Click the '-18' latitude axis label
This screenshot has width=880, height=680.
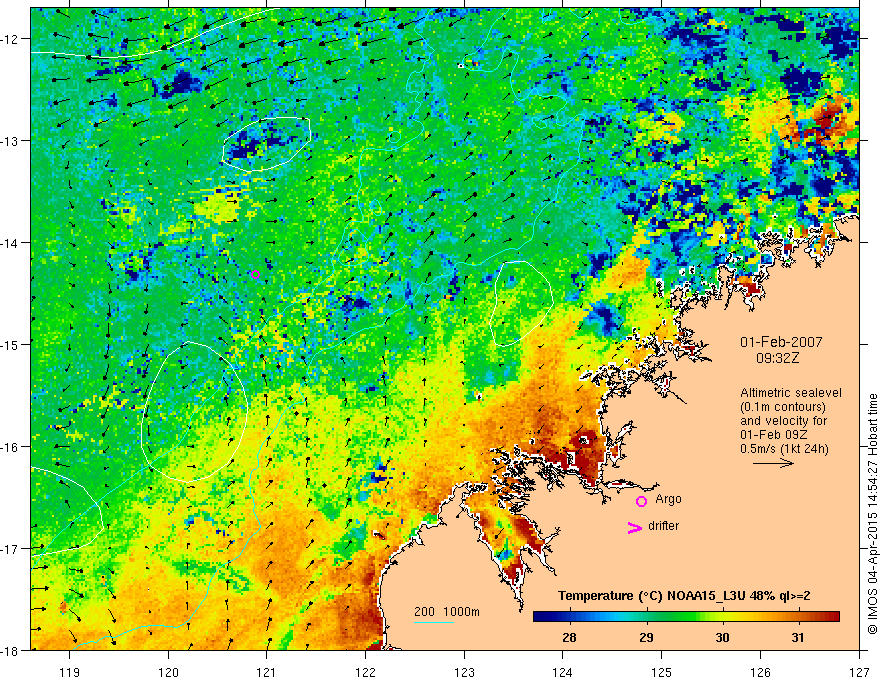point(10,650)
